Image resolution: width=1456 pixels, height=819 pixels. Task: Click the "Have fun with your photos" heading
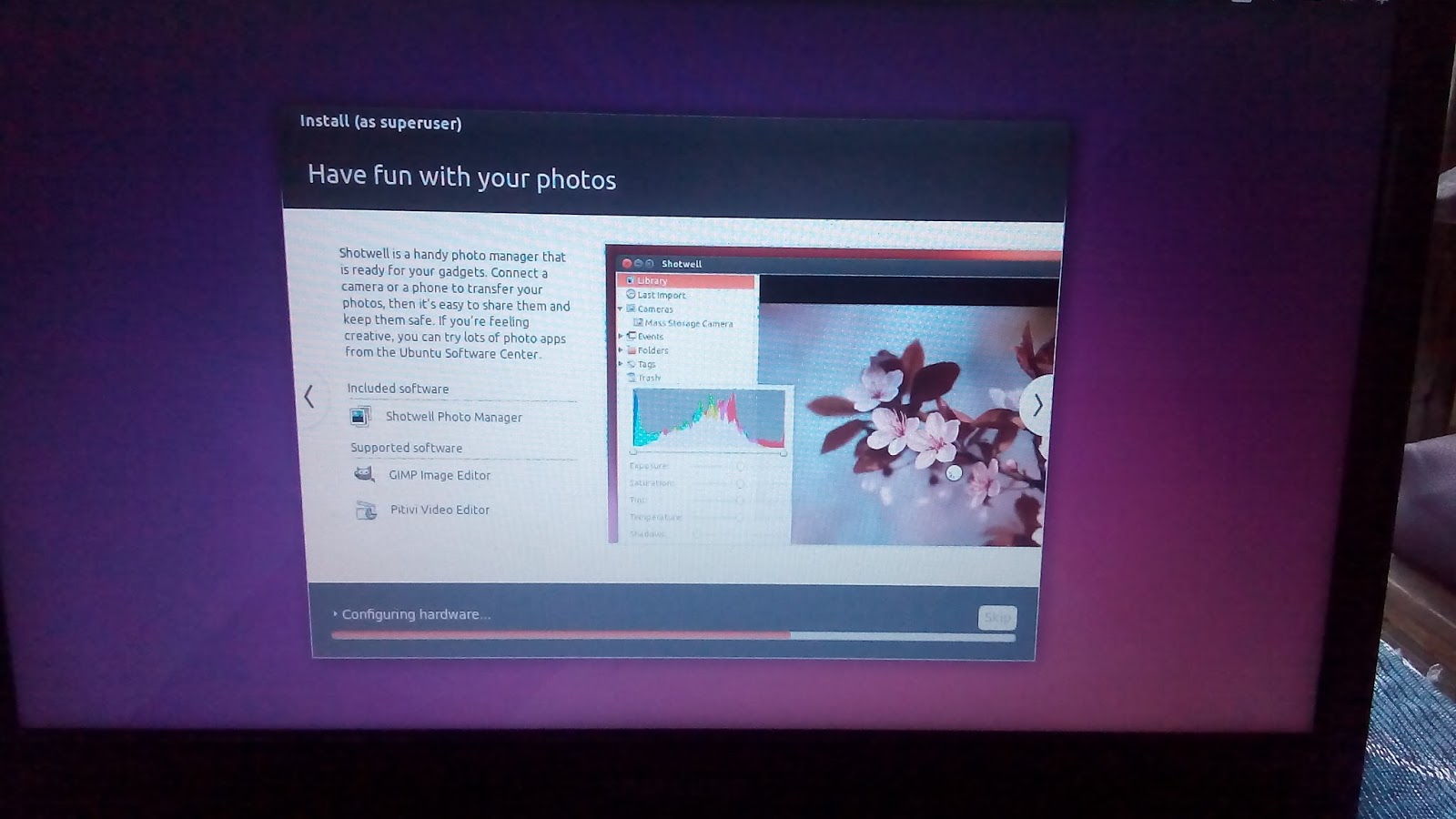pyautogui.click(x=462, y=177)
